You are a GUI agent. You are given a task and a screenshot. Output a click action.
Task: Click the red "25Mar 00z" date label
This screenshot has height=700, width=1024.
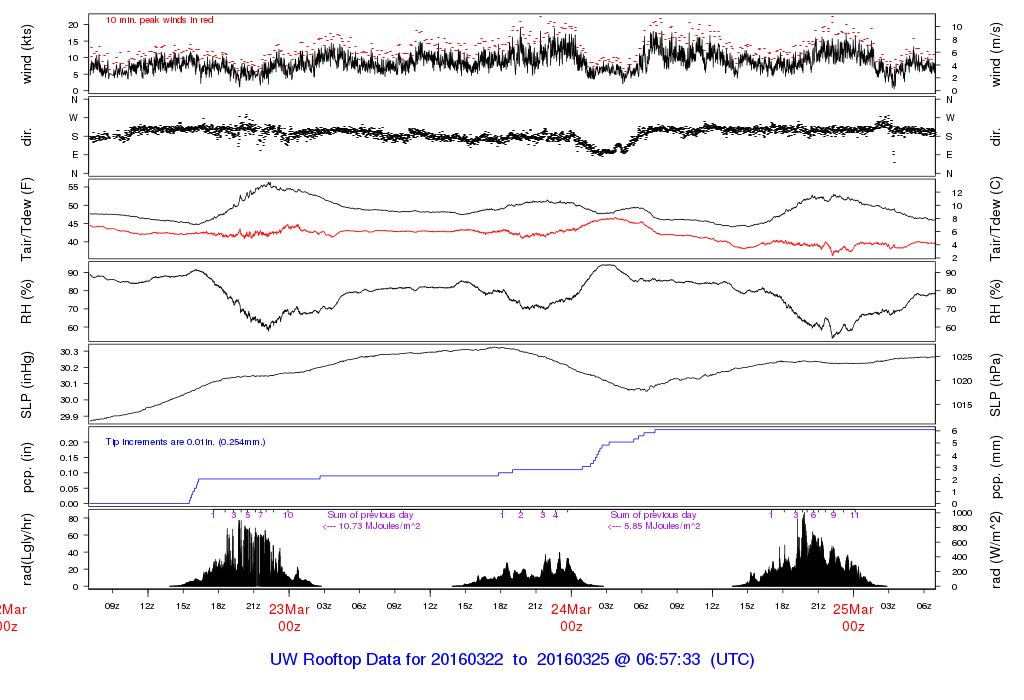853,618
